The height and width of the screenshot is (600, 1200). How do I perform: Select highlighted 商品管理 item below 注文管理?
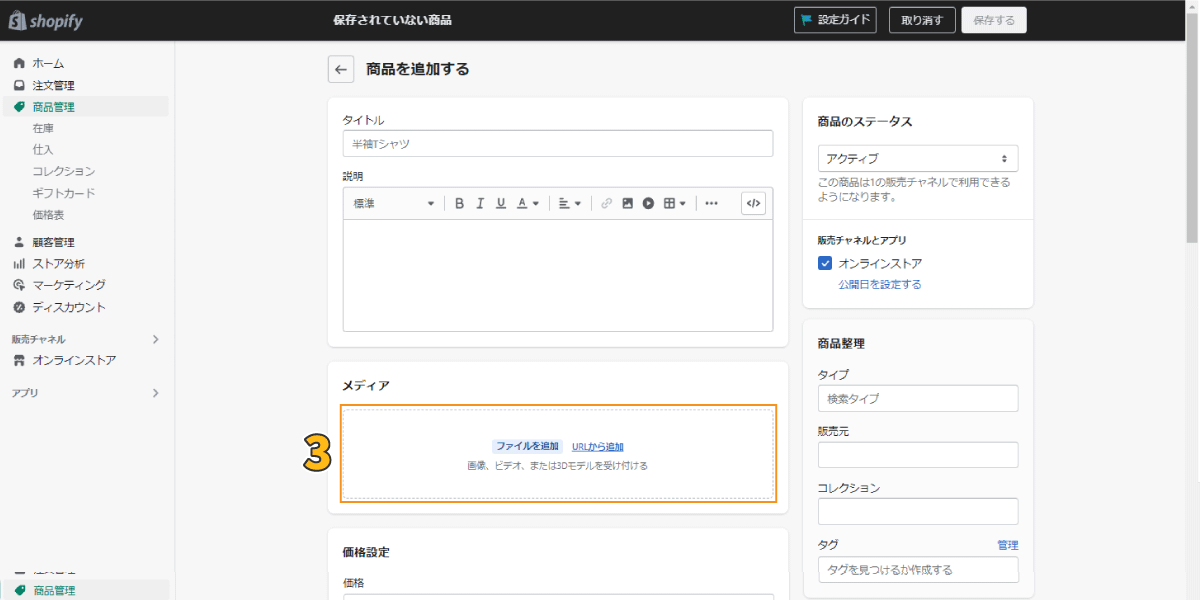(86, 107)
